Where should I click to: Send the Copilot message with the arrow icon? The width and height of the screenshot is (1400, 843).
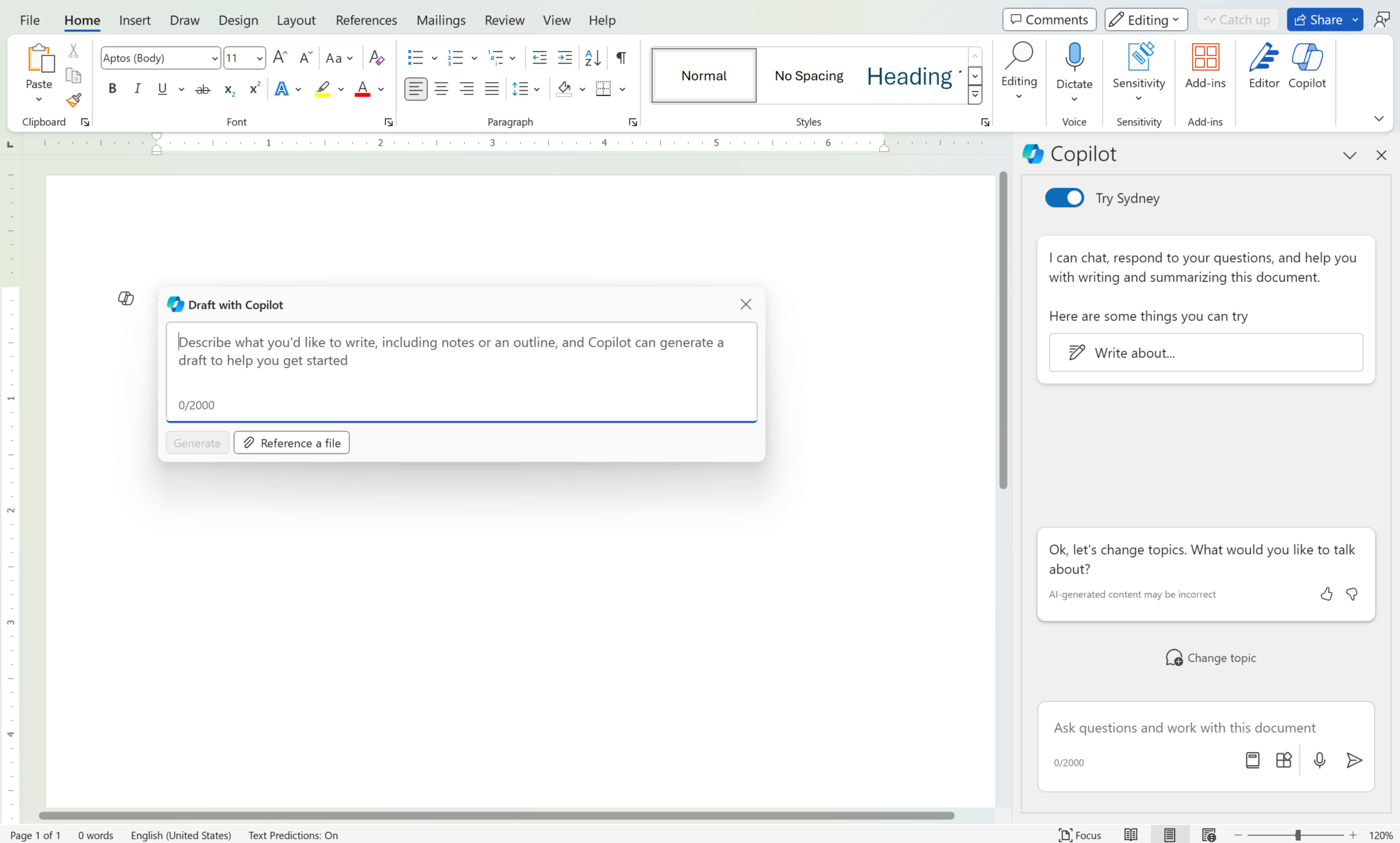[x=1354, y=760]
